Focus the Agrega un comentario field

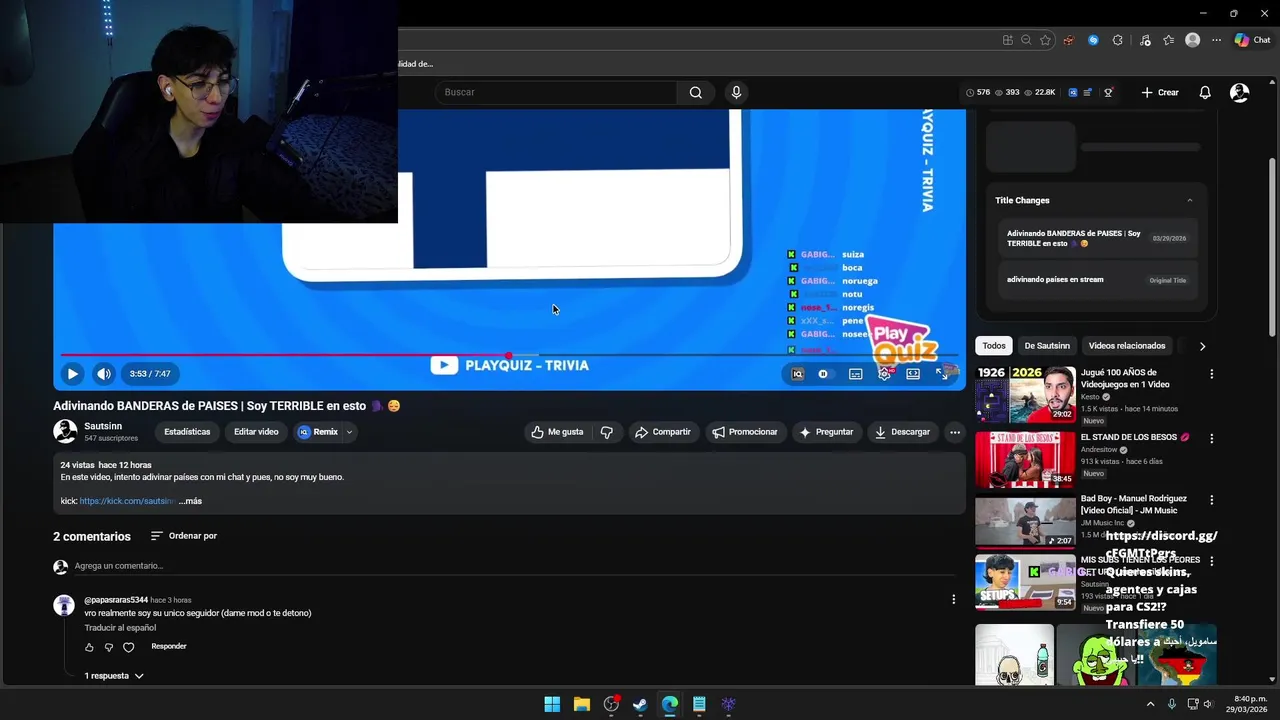[x=515, y=566]
